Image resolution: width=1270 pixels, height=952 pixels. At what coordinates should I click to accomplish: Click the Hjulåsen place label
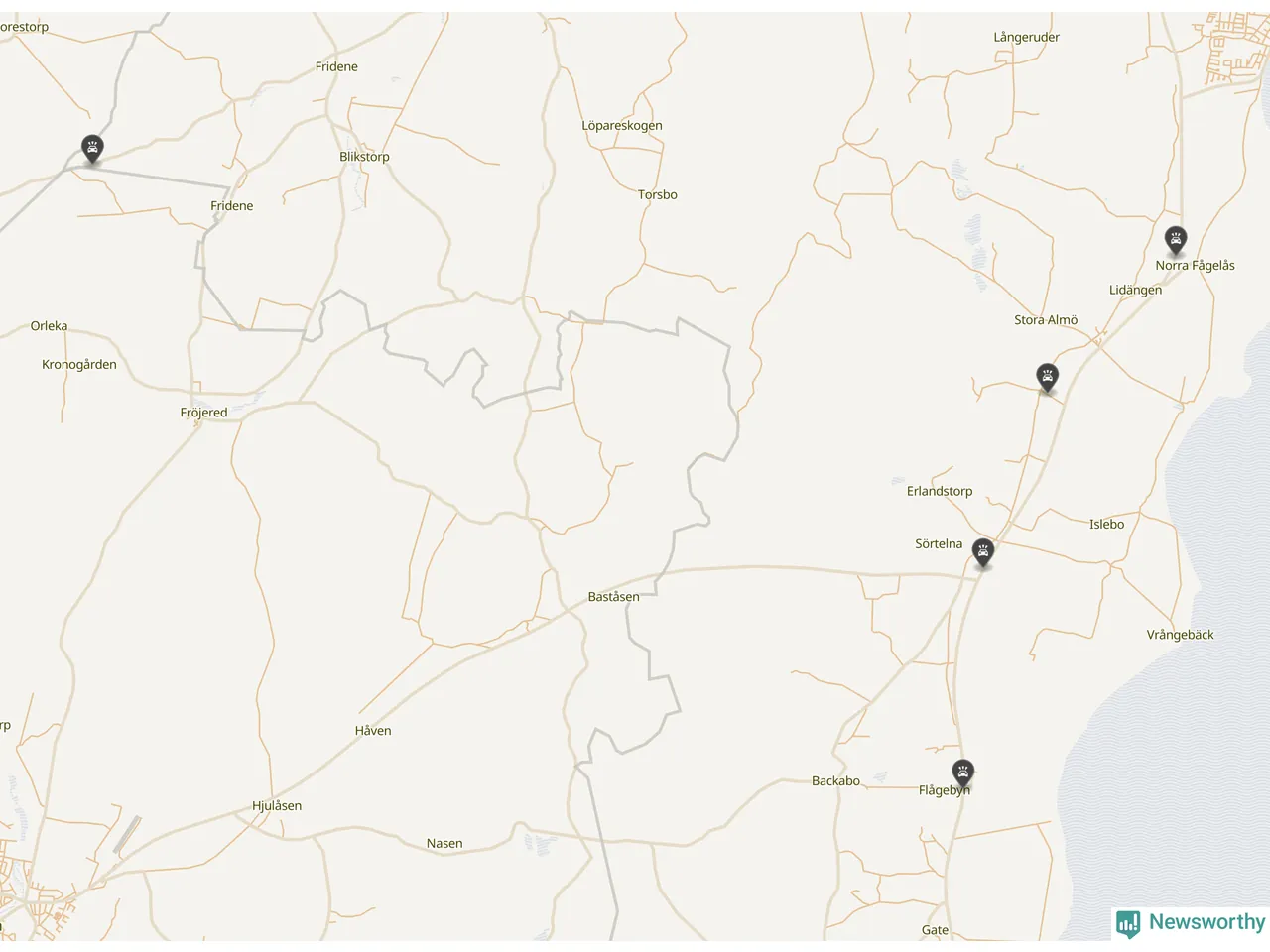coord(277,806)
